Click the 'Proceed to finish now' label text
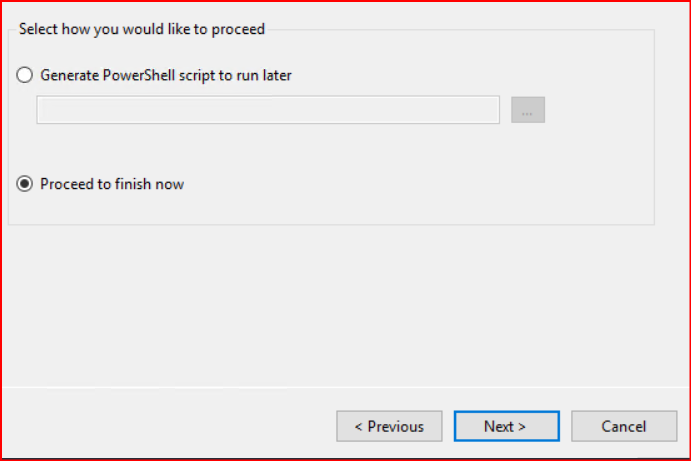The height and width of the screenshot is (461, 691). point(112,184)
